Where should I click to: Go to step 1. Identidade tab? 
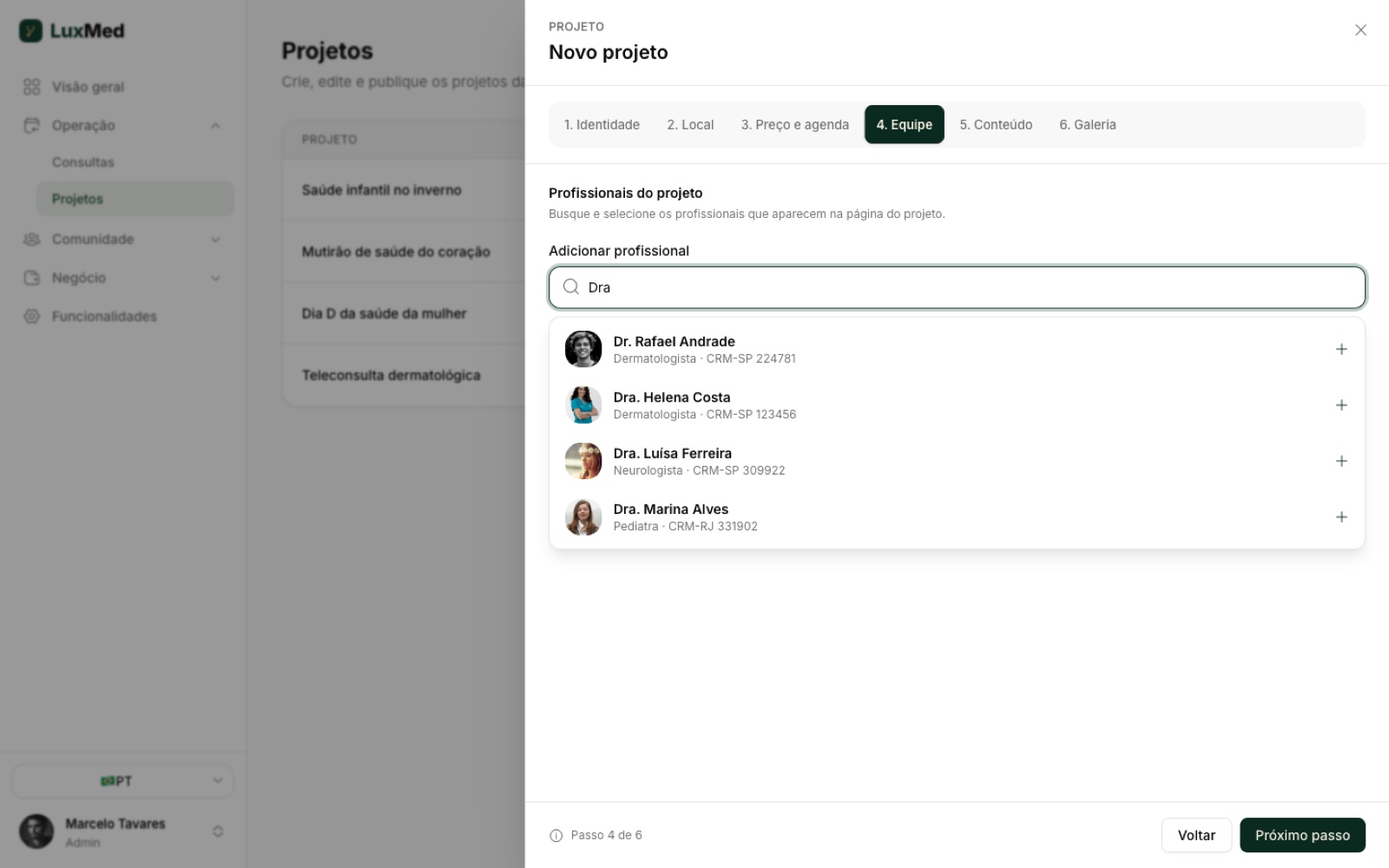[602, 125]
